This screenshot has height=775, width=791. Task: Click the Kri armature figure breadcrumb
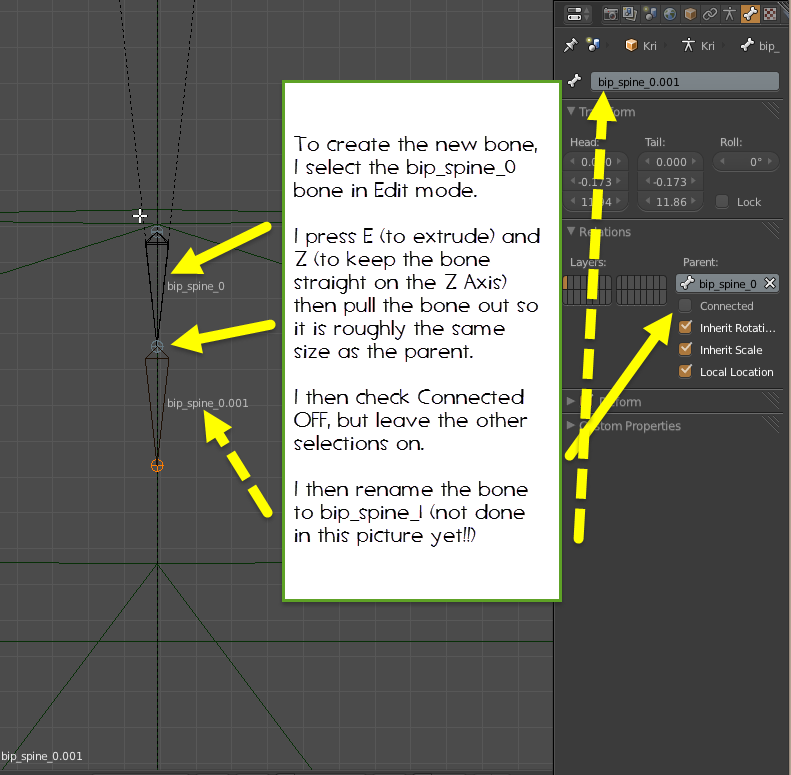698,46
